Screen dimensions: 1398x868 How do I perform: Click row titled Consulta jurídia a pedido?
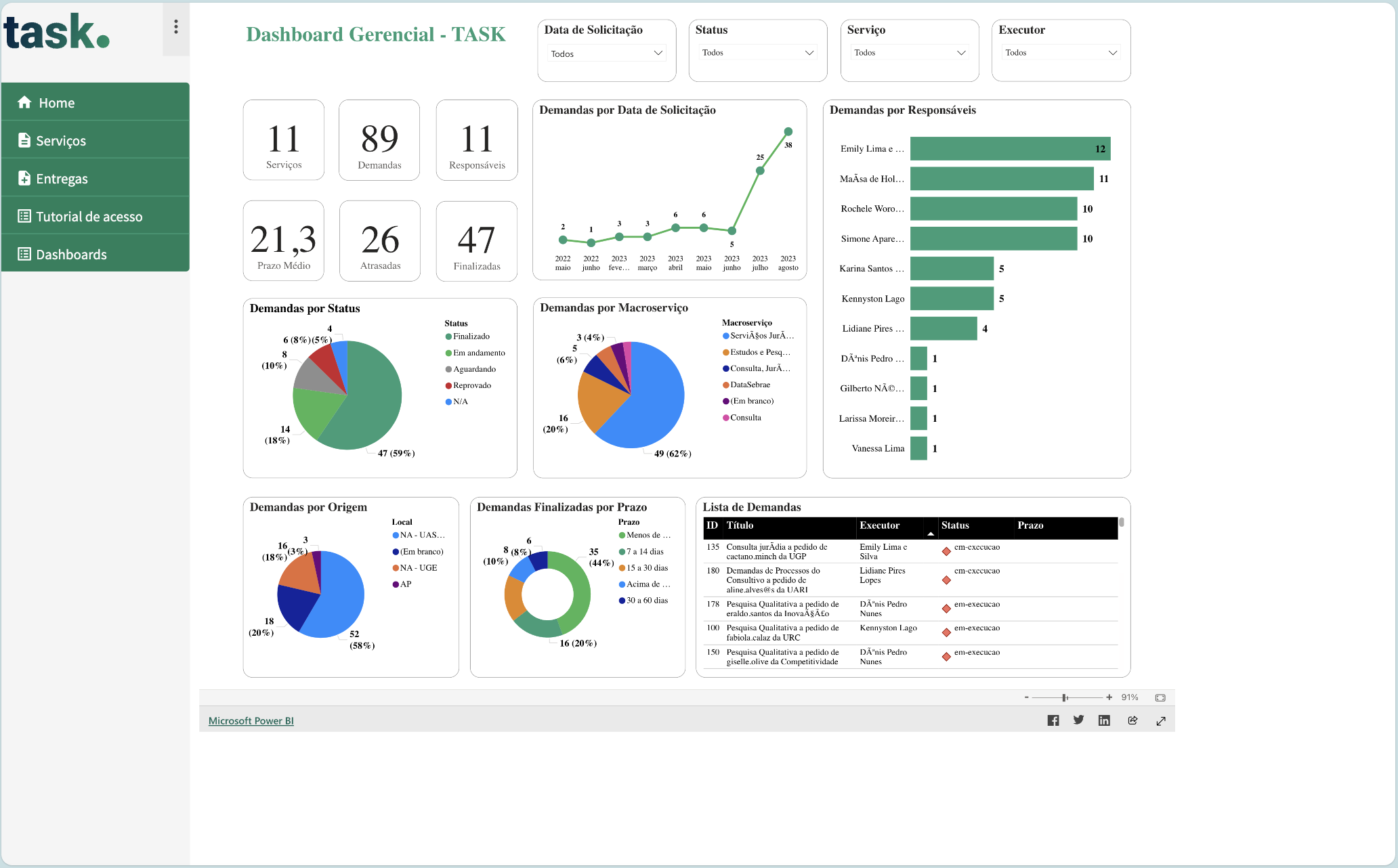coord(910,551)
